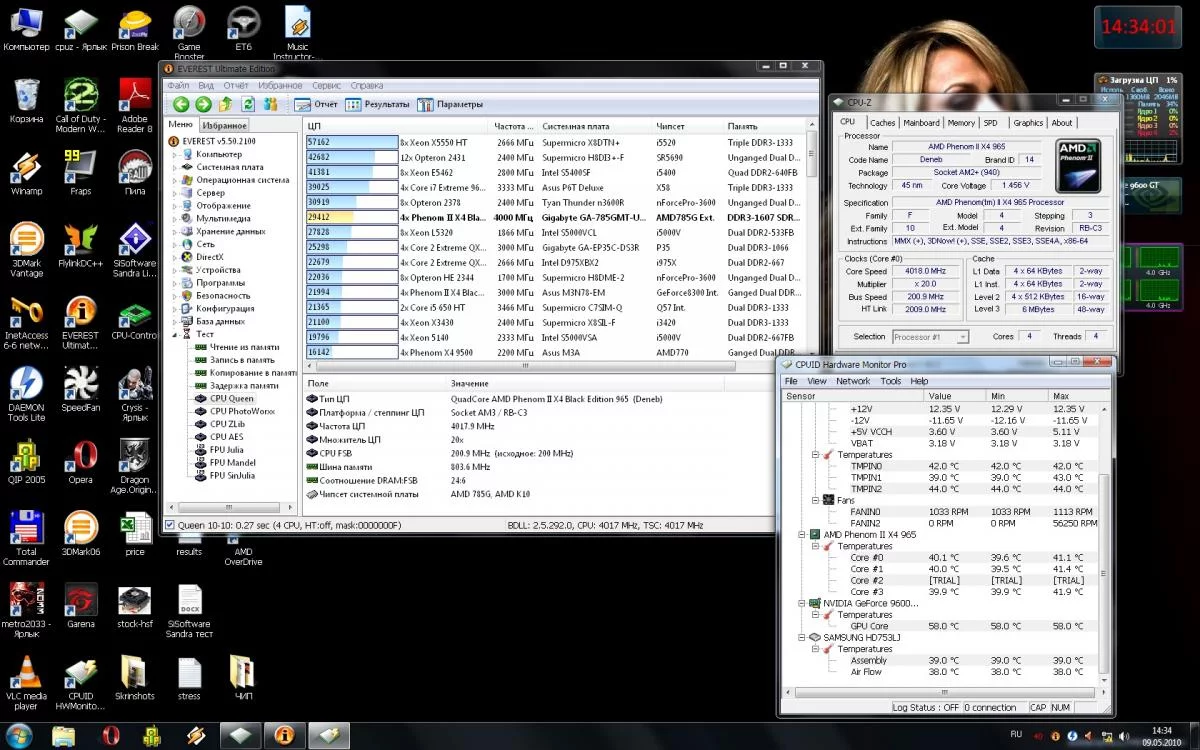Switch to the Caches tab in CPU-Z

[882, 123]
